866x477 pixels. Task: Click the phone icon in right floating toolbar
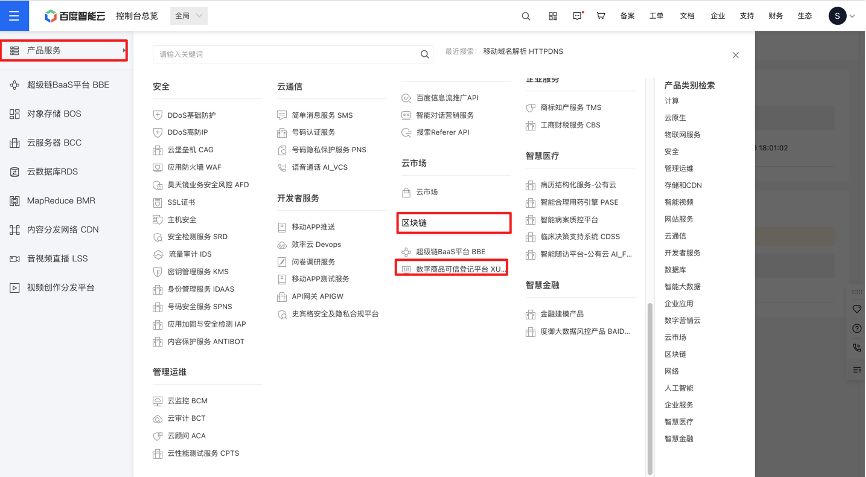pos(857,348)
